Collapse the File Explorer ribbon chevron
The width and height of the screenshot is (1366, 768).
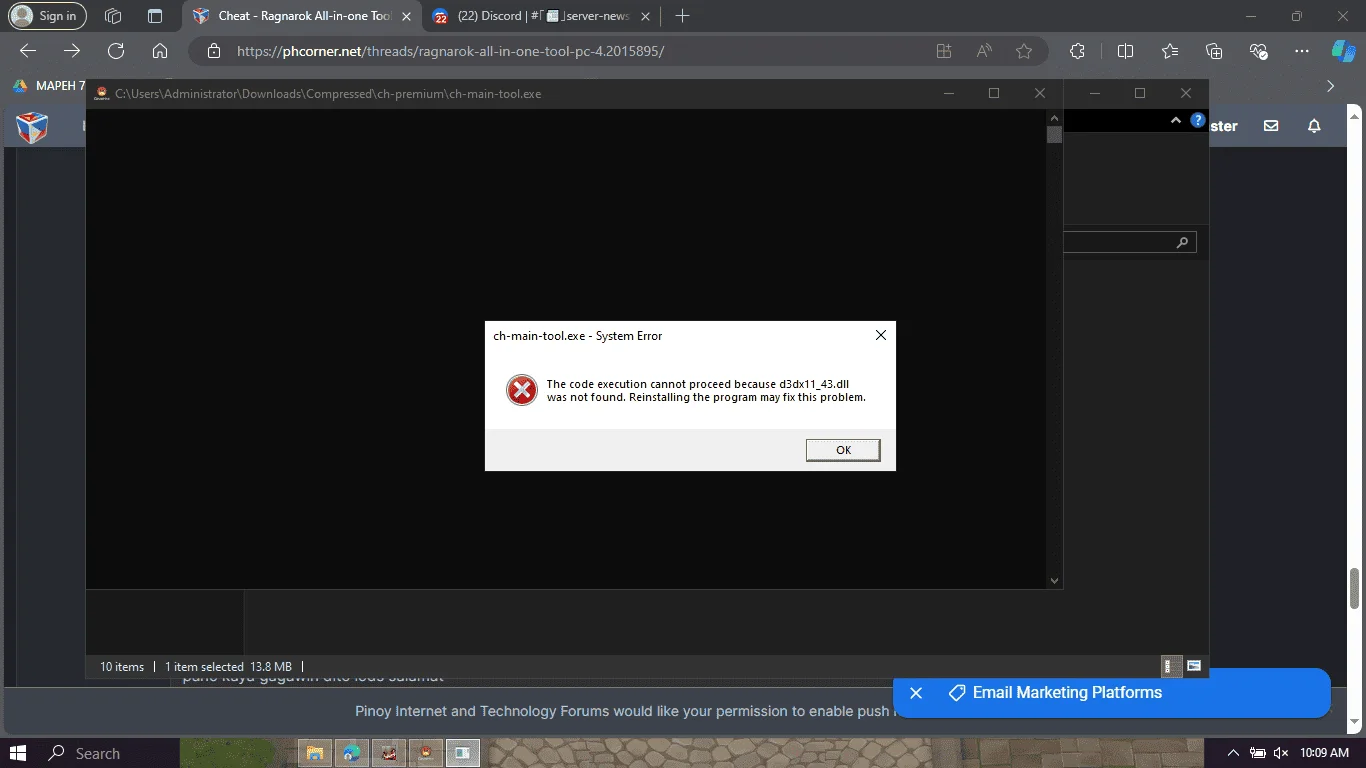tap(1176, 120)
